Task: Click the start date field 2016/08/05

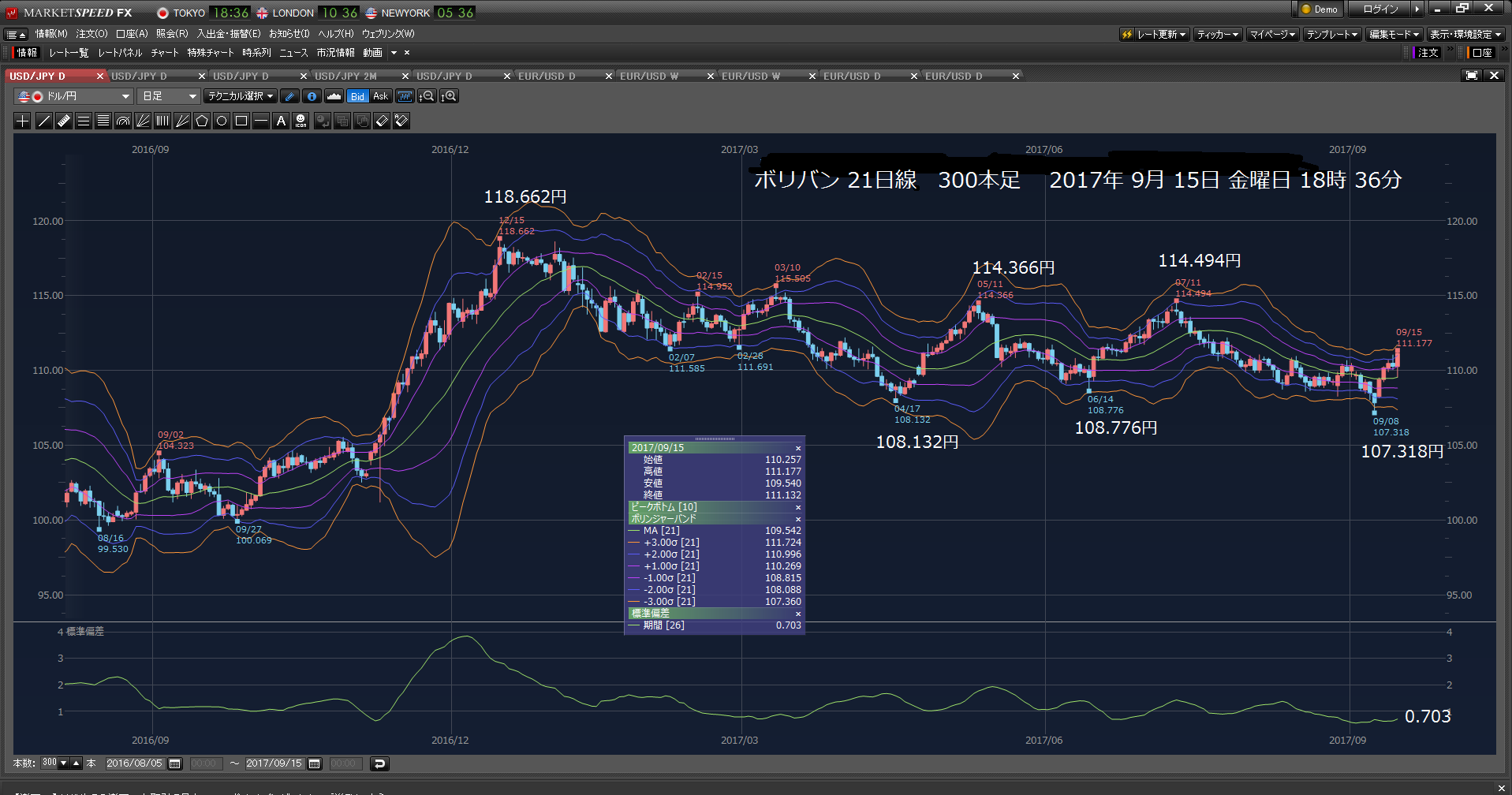Action: click(x=134, y=763)
